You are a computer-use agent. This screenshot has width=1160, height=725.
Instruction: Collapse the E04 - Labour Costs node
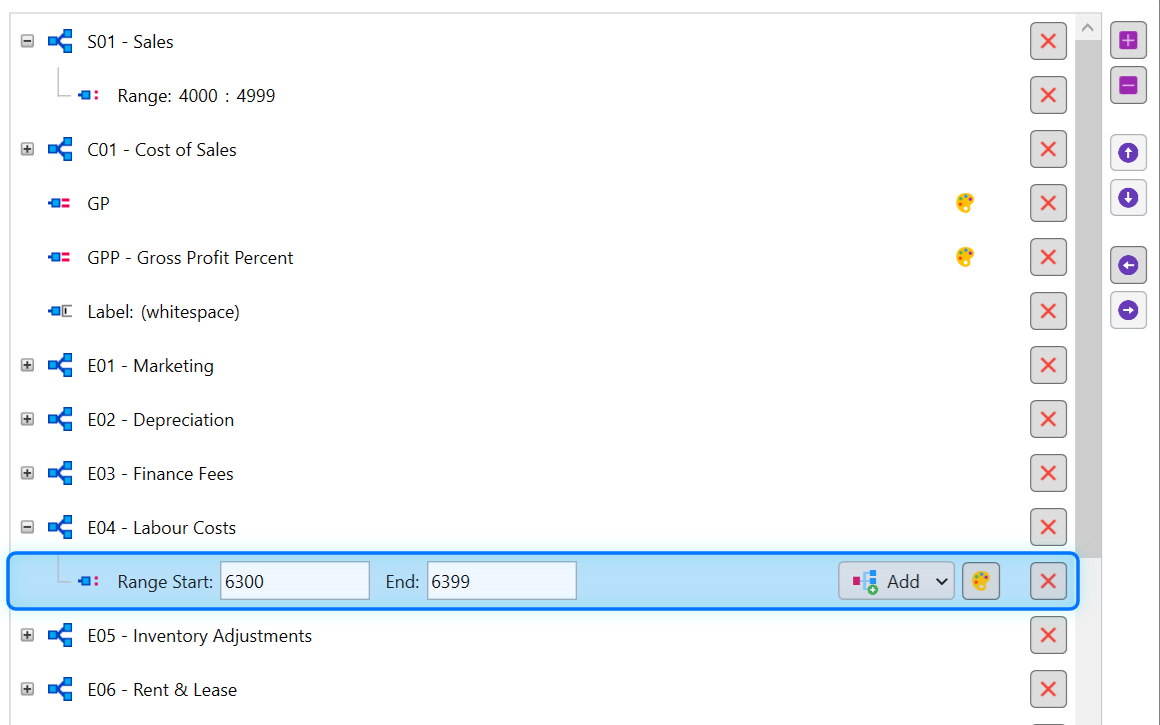point(27,527)
